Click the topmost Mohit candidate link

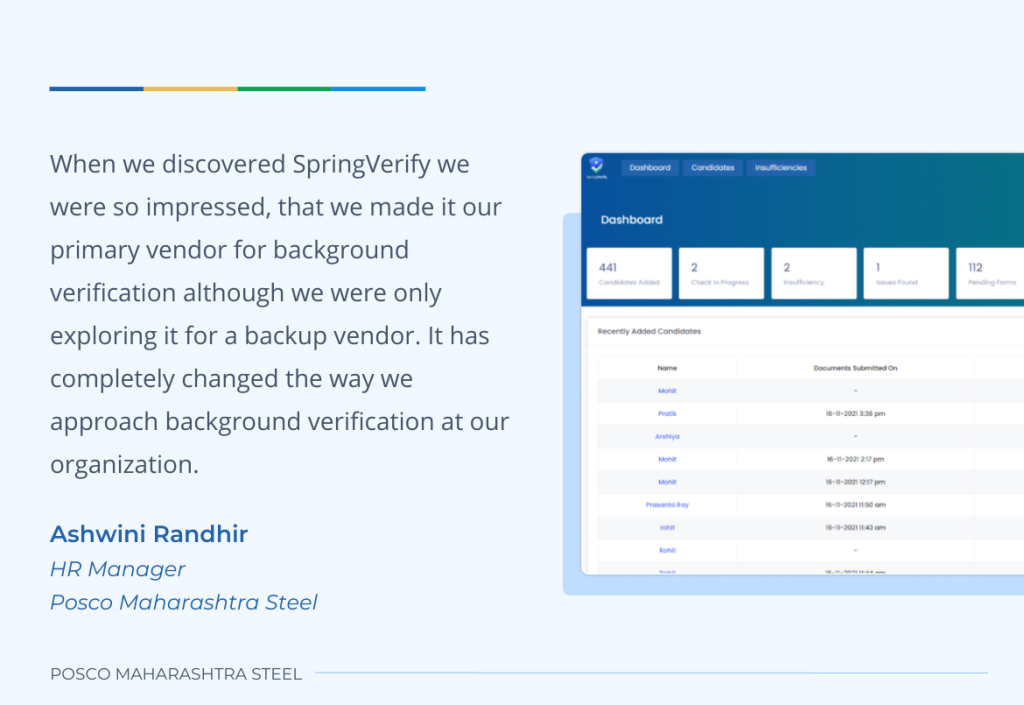pos(667,390)
